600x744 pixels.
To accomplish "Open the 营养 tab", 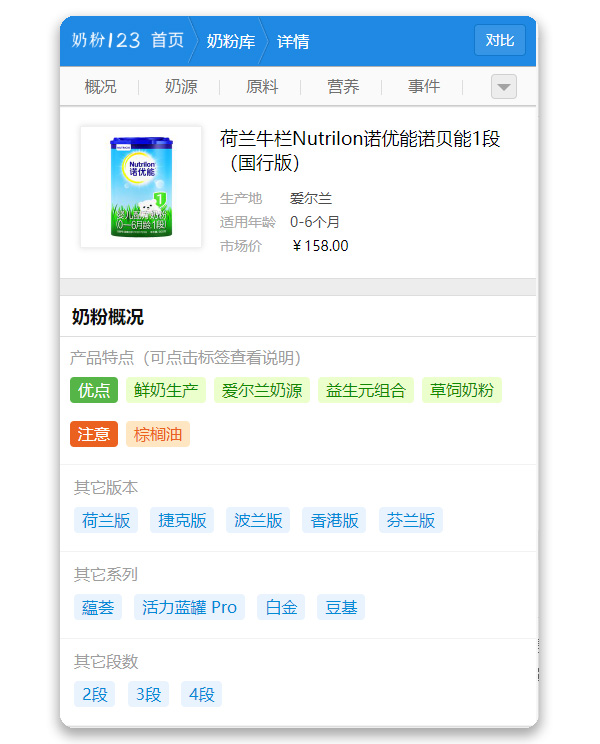I will pyautogui.click(x=343, y=86).
